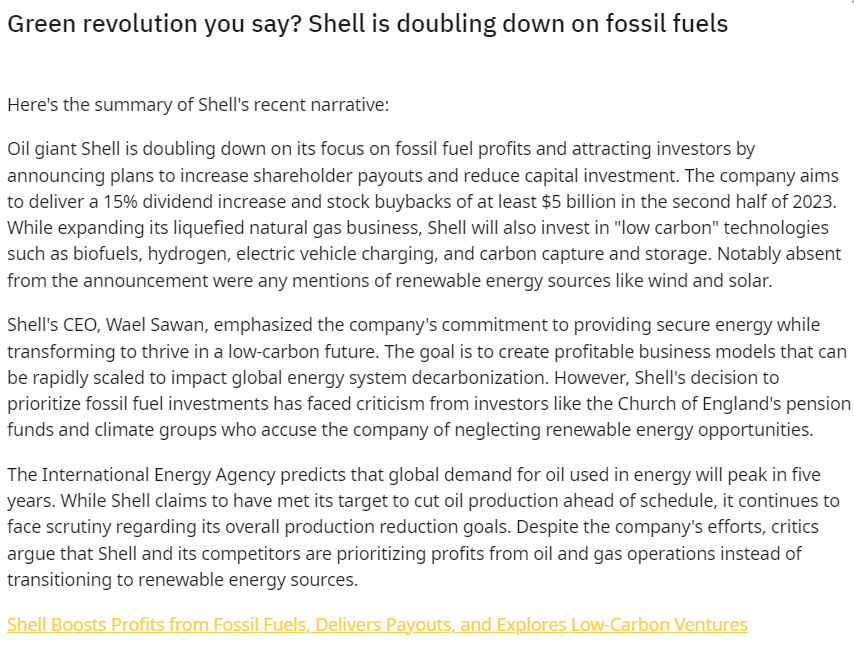This screenshot has height=647, width=854.
Task: Click the paragraph beginning "Shell's CEO, Wael Sawan"
Action: (x=420, y=378)
